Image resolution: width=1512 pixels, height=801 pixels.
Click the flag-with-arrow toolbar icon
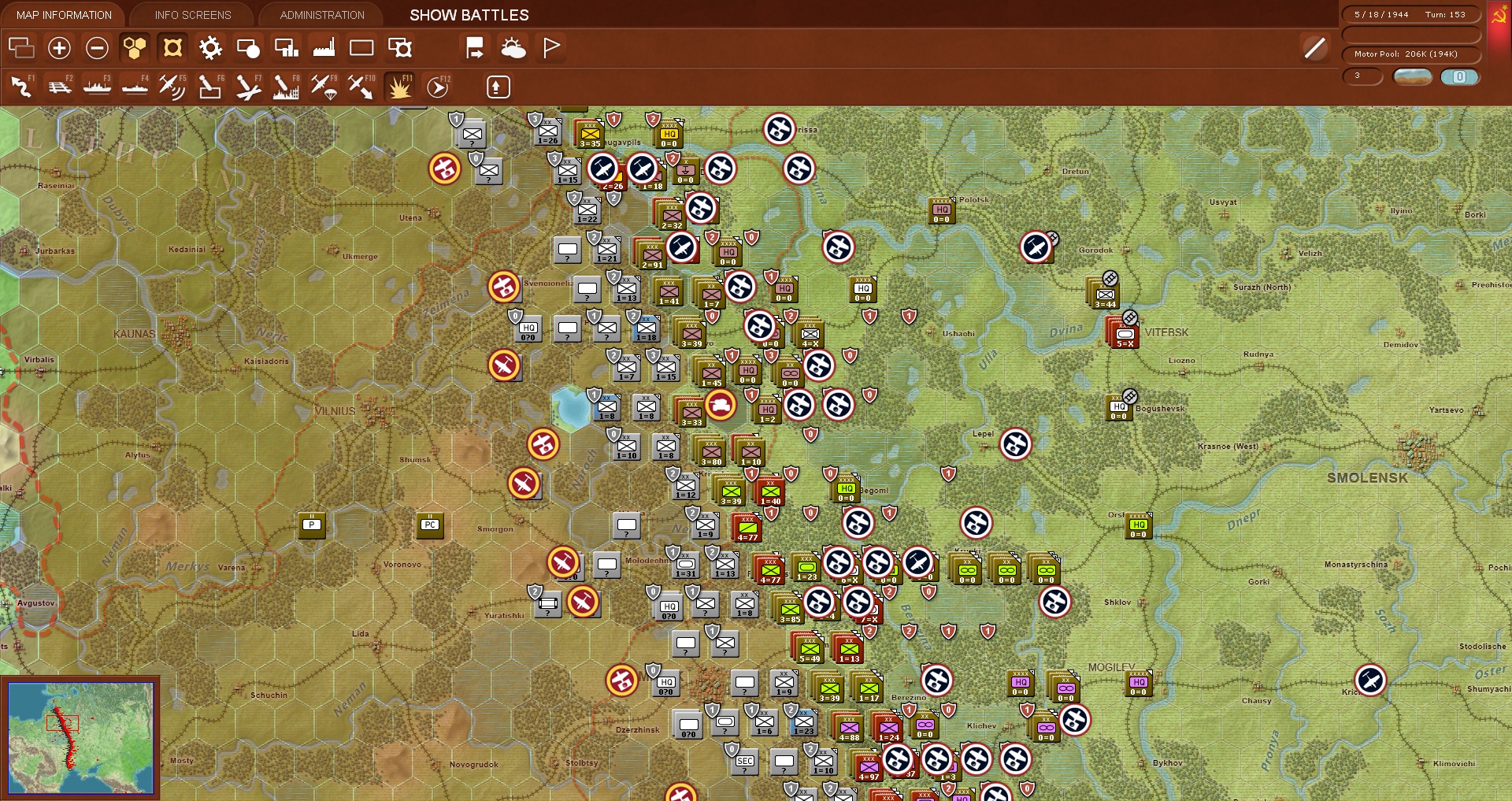coord(475,48)
